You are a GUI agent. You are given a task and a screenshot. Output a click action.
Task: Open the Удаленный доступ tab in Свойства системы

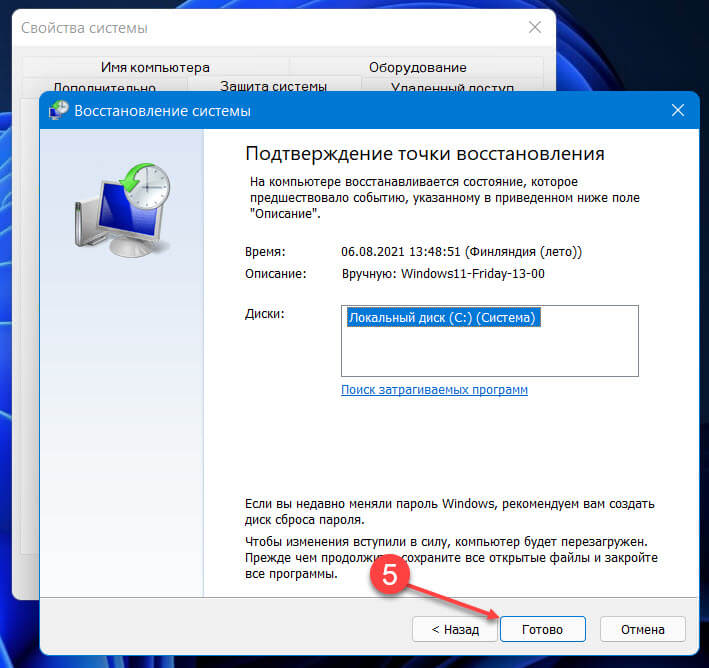click(452, 85)
